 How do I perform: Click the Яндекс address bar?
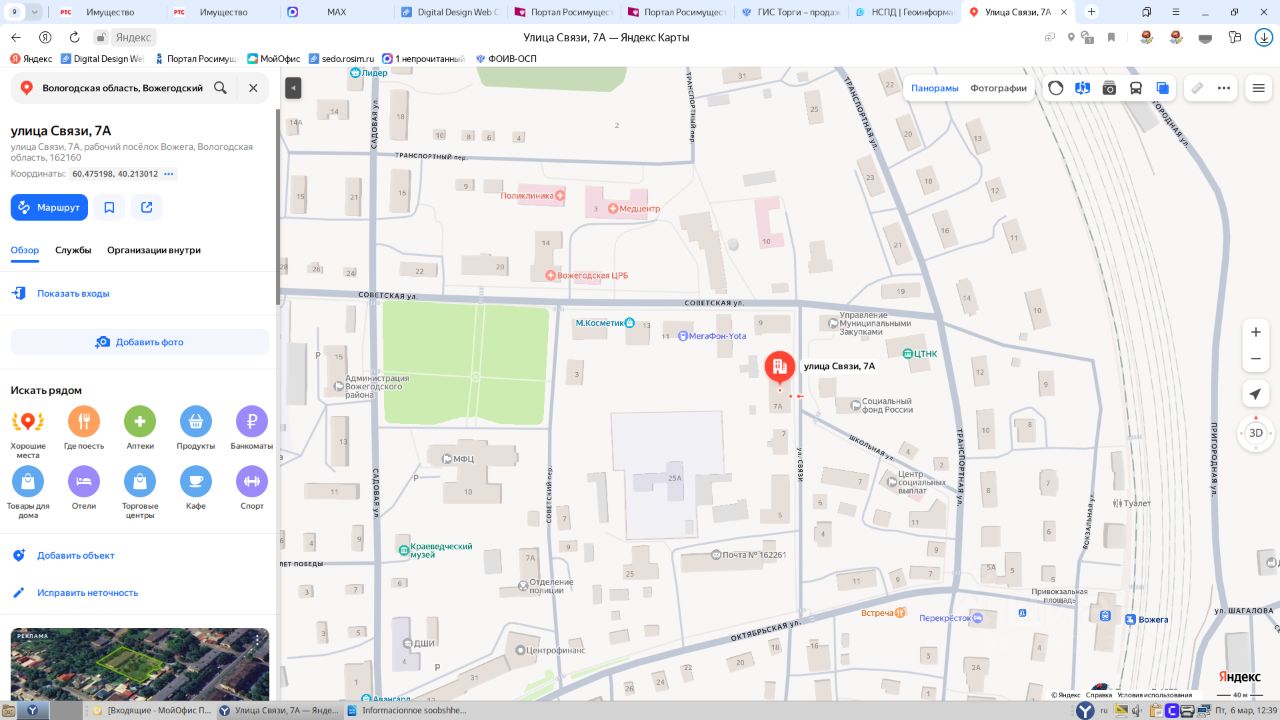[133, 37]
